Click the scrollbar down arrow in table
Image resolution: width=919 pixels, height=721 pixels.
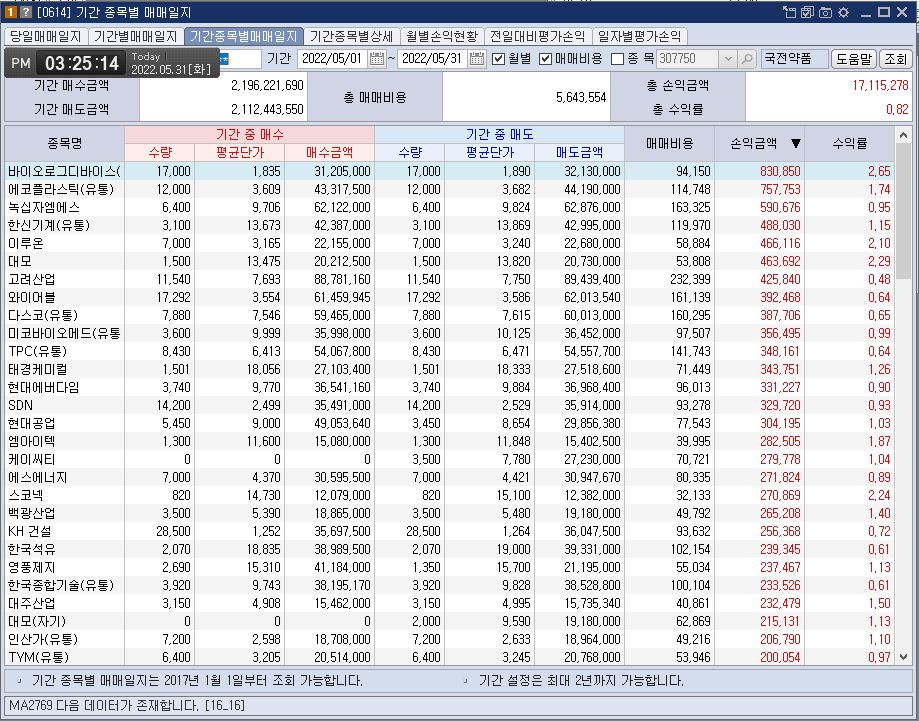(904, 657)
